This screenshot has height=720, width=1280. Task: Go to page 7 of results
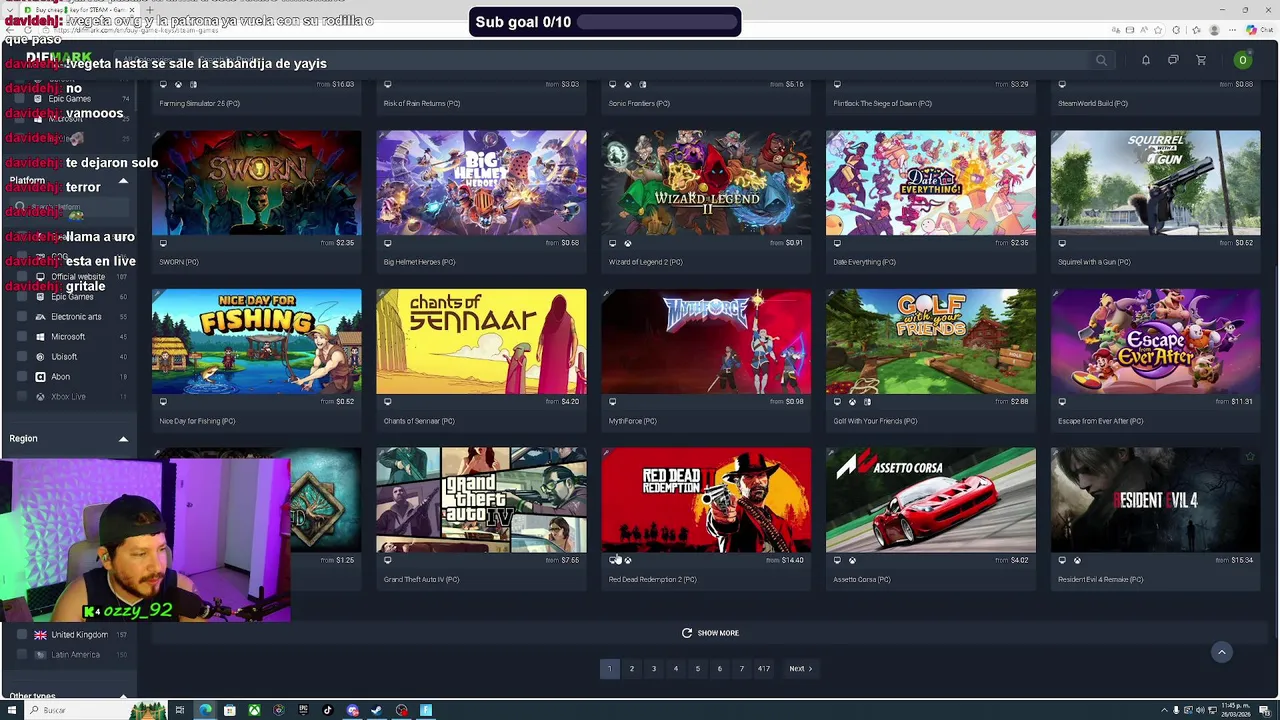(742, 669)
